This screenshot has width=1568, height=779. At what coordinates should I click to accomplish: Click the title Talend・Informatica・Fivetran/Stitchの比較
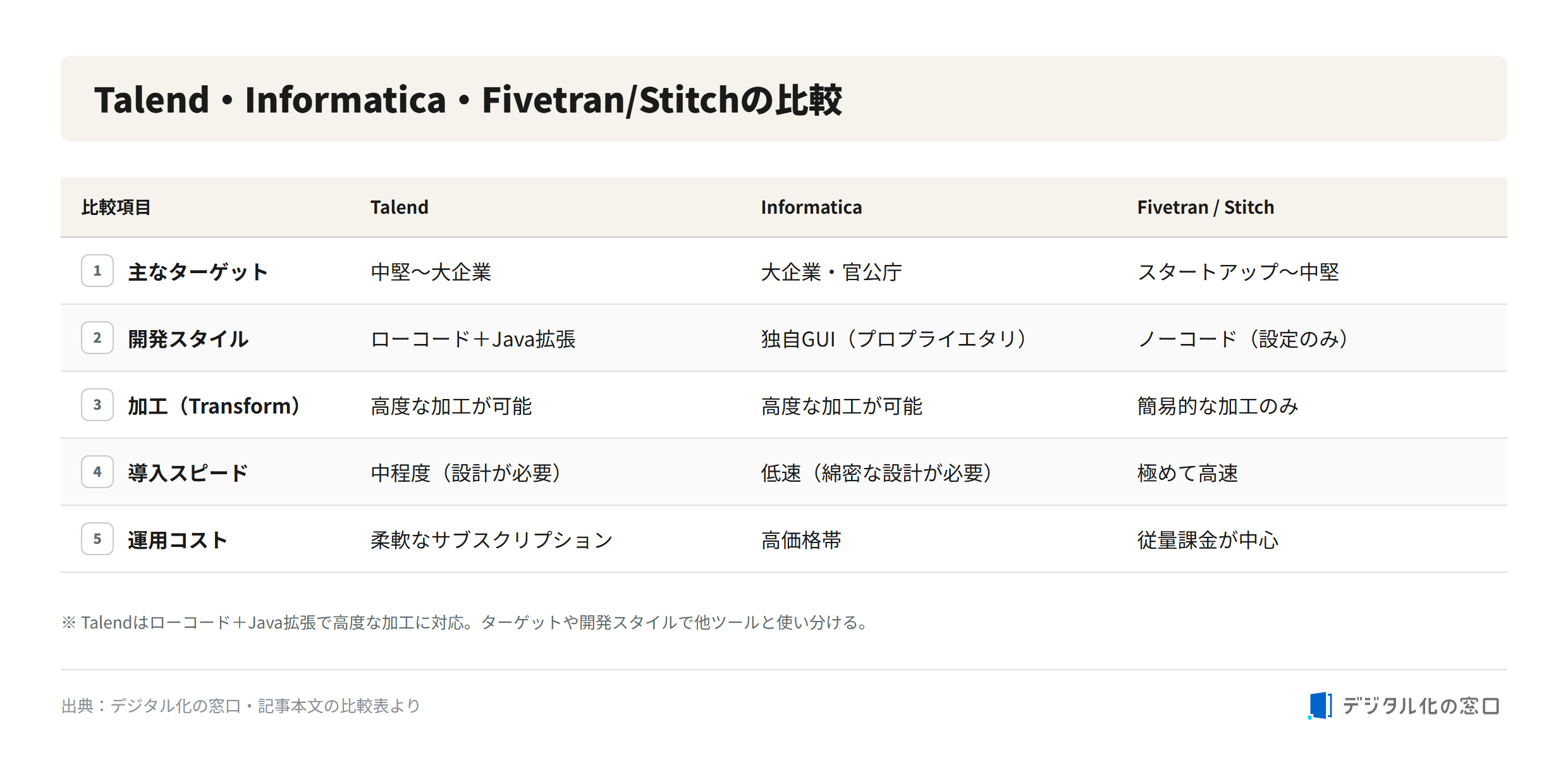(468, 100)
